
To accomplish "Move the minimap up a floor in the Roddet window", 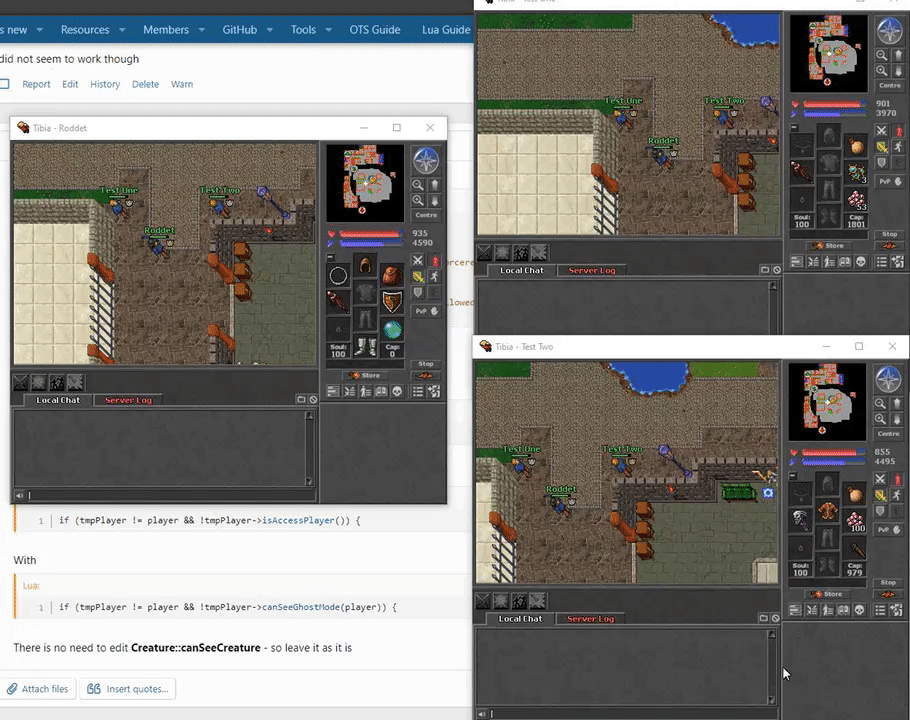I will coord(435,185).
